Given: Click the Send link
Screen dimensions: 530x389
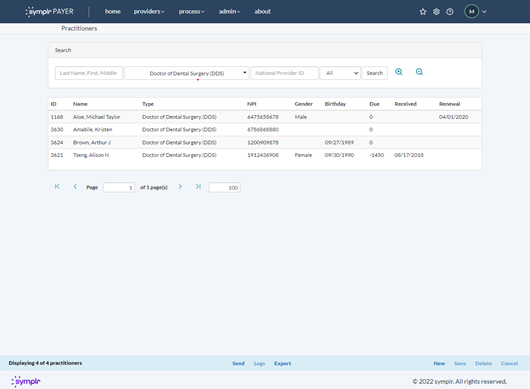Looking at the screenshot, I should (238, 363).
